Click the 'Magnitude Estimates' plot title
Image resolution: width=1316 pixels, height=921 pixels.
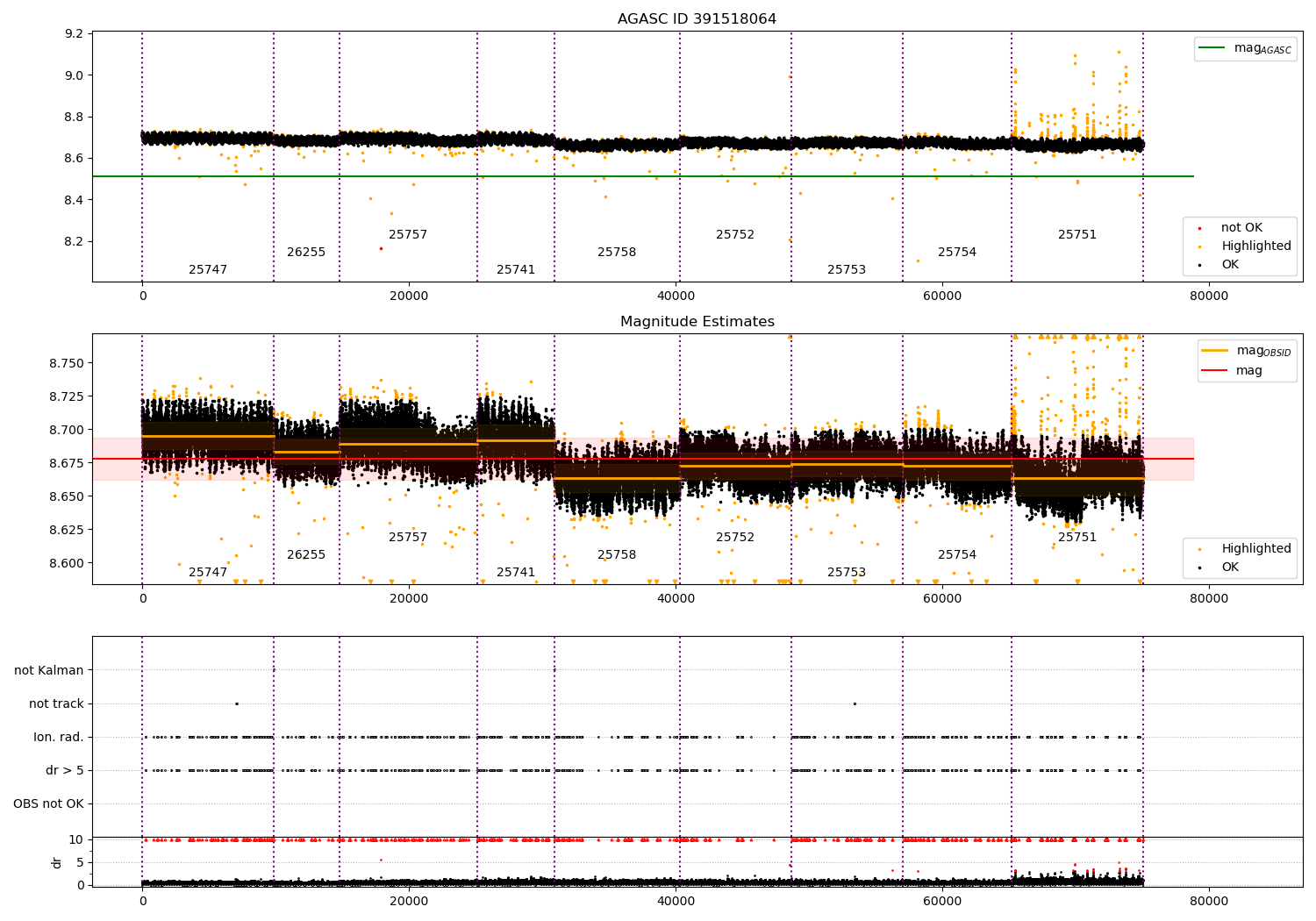pyautogui.click(x=697, y=321)
